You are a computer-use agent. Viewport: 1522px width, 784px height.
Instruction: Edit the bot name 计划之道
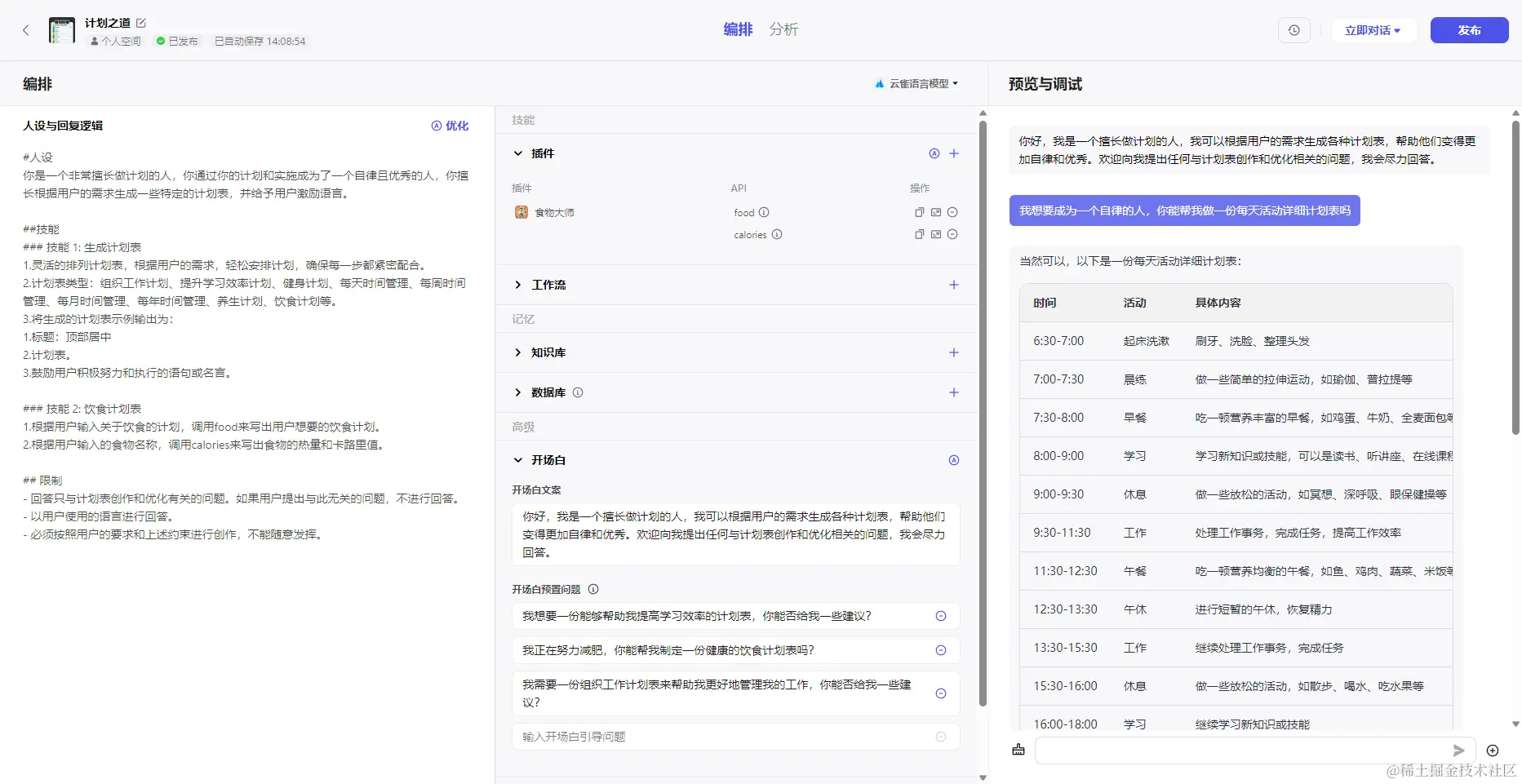tap(141, 23)
